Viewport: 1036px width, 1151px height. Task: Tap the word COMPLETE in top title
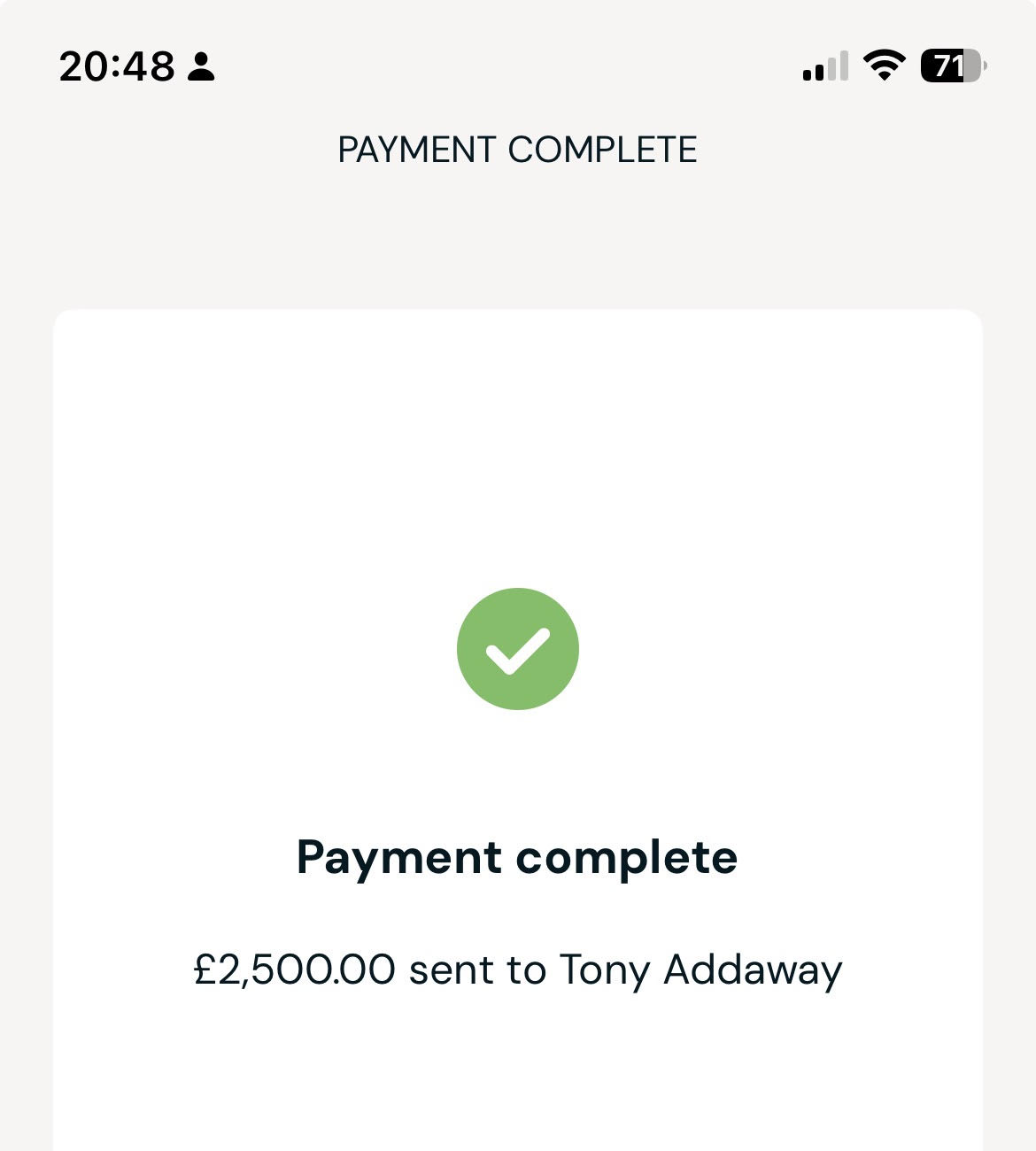tap(603, 150)
